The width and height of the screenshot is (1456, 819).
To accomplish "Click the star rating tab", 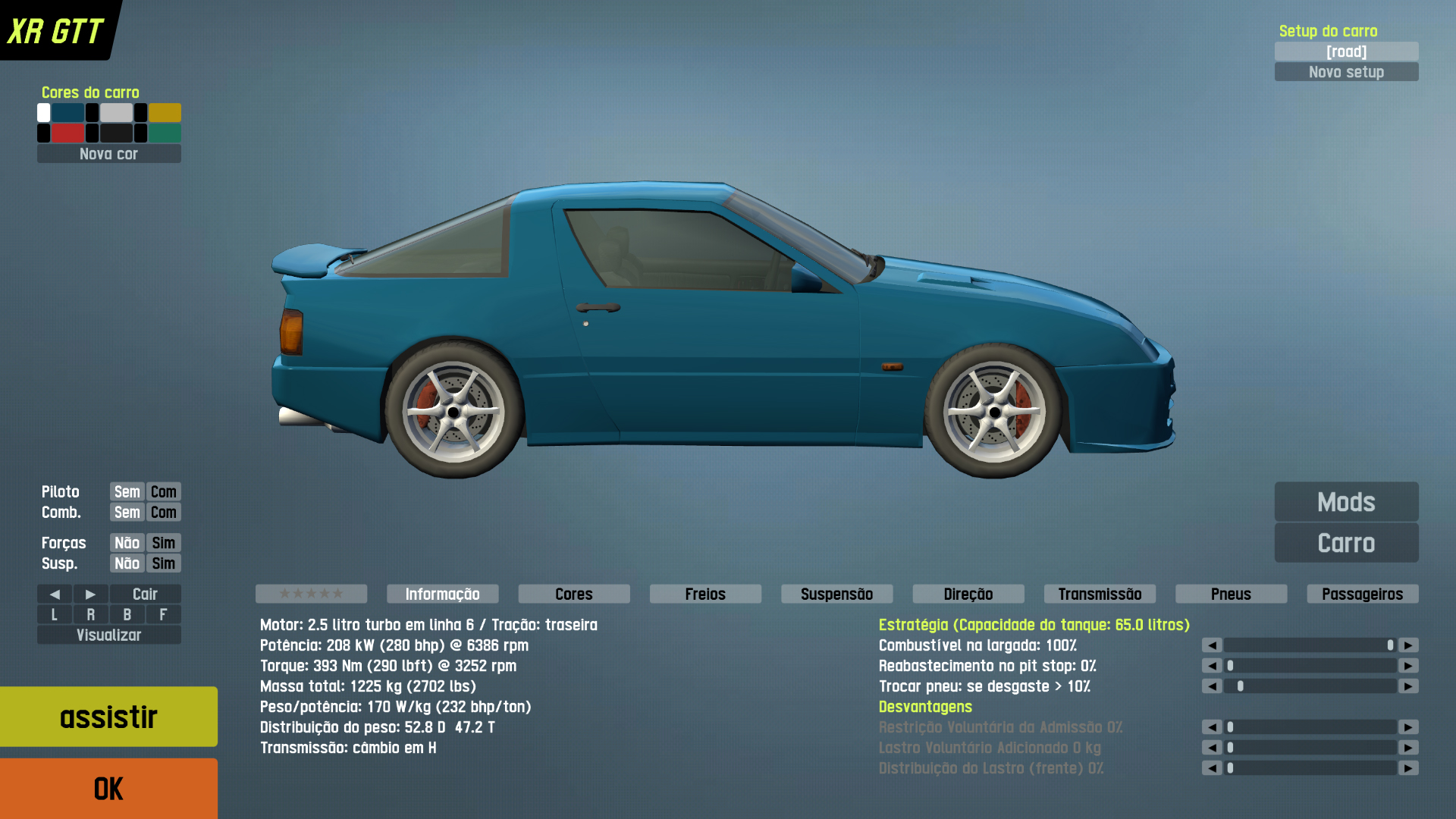I will (x=311, y=594).
